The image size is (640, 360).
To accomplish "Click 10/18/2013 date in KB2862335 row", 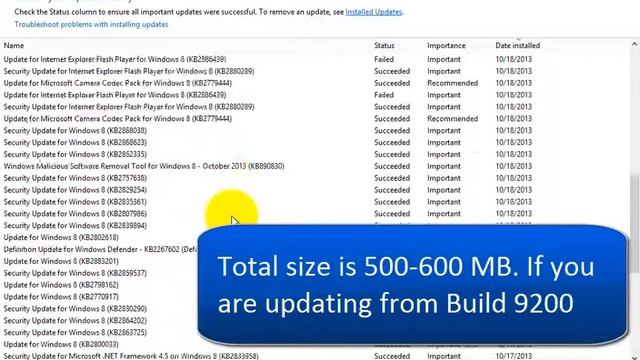I will tap(513, 154).
